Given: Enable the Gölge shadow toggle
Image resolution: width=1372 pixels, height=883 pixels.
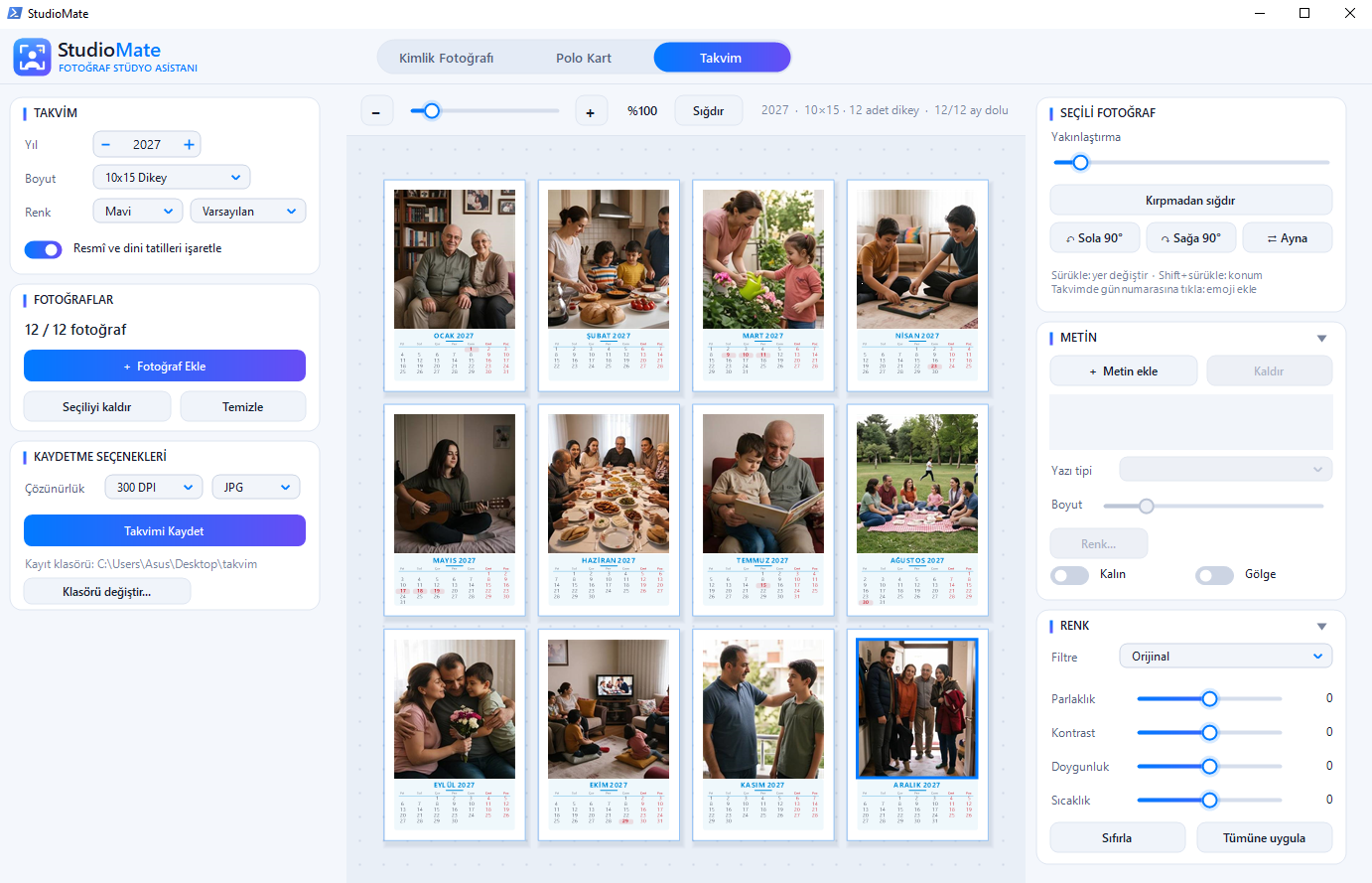Looking at the screenshot, I should click(x=1215, y=575).
